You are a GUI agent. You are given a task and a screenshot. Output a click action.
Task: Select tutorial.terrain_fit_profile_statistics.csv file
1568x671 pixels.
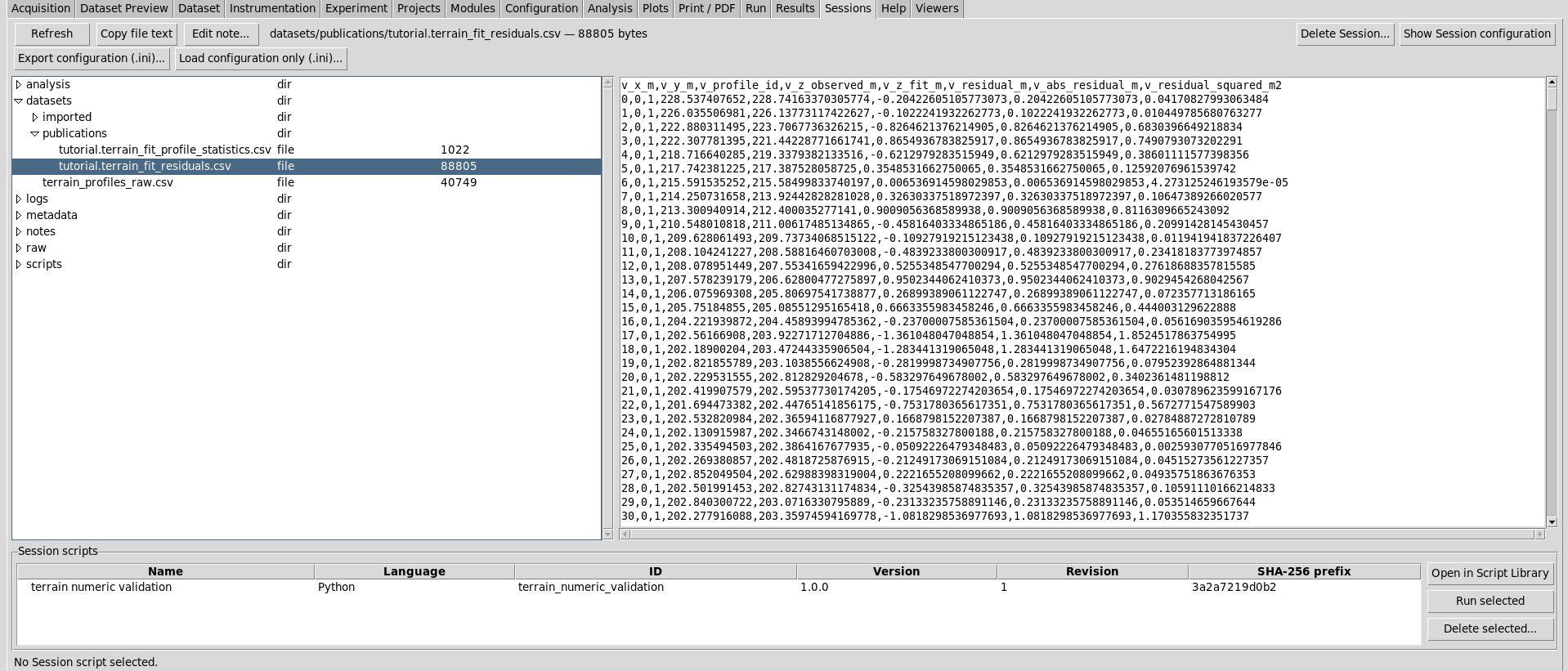coord(307,150)
